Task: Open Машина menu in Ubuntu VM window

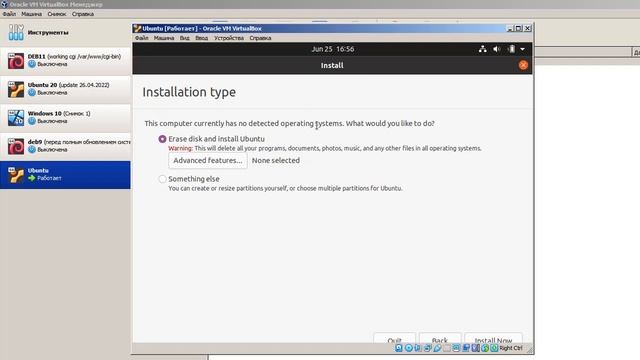Action: pyautogui.click(x=164, y=38)
